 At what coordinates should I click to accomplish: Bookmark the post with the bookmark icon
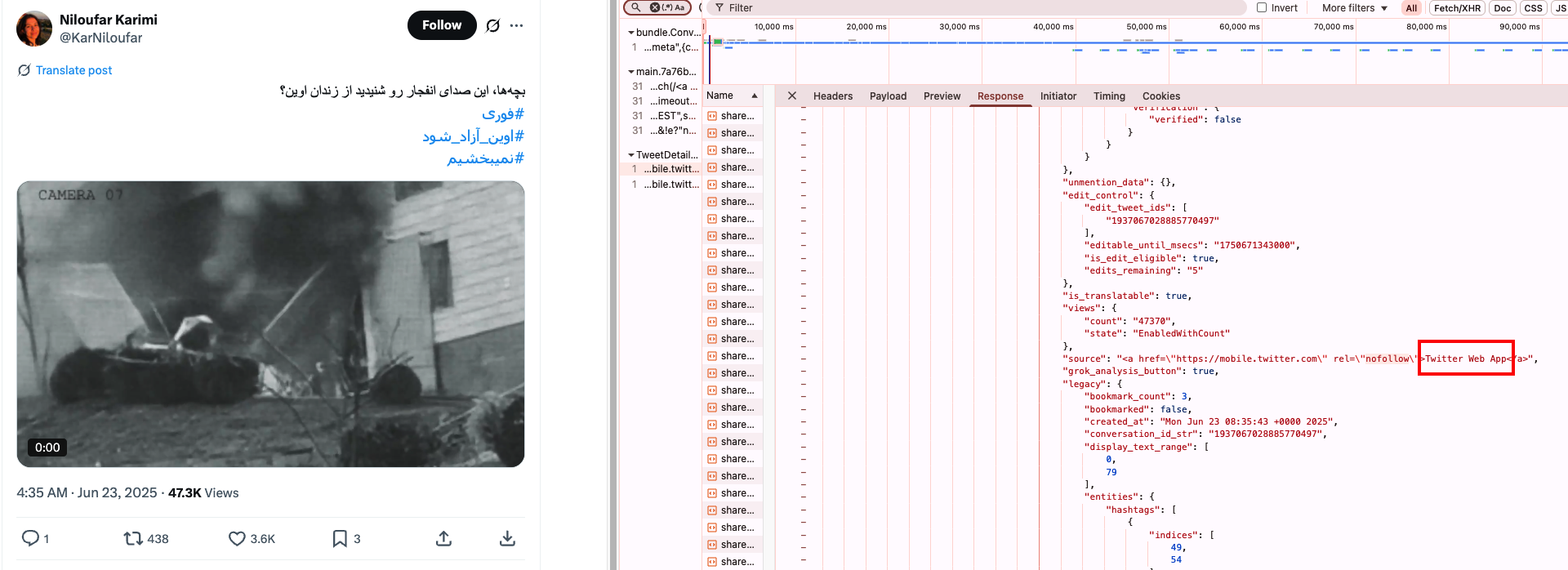pyautogui.click(x=340, y=539)
